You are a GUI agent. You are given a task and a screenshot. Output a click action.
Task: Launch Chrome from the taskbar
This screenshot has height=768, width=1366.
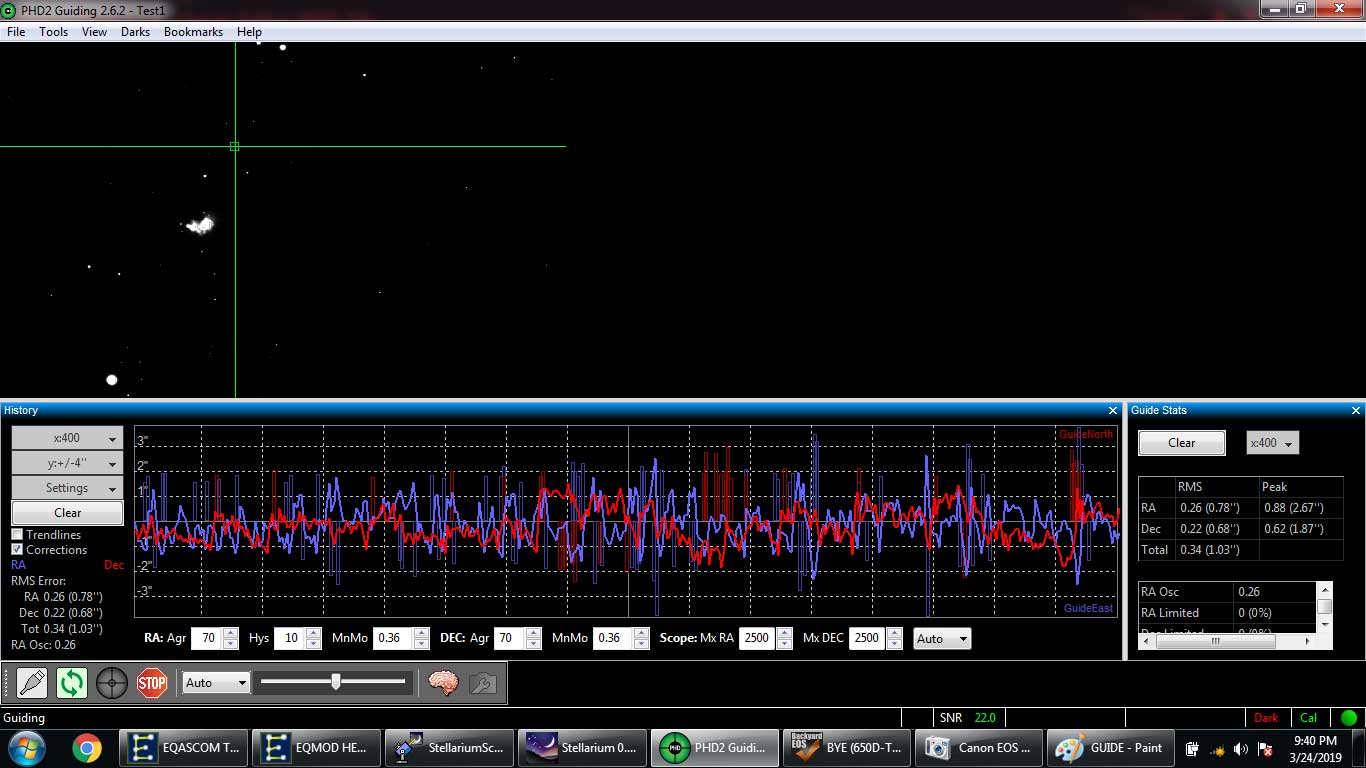[x=87, y=747]
